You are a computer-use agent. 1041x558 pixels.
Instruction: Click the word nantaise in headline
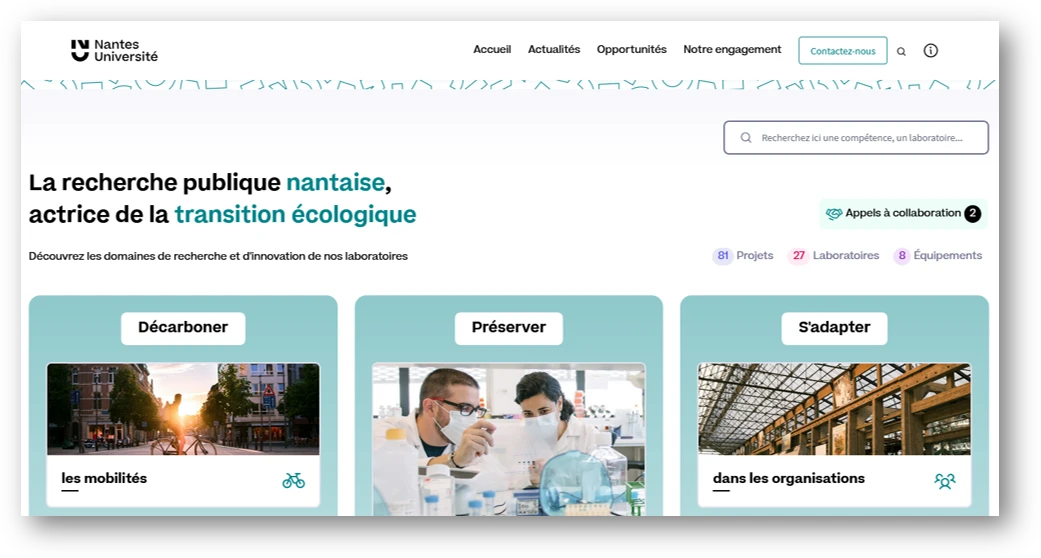336,183
